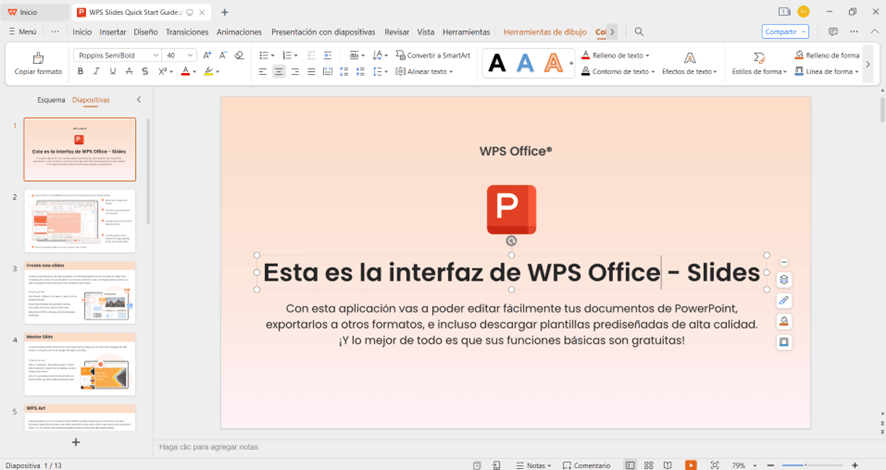Toggle underline formatting
This screenshot has height=470, width=886.
(x=113, y=72)
